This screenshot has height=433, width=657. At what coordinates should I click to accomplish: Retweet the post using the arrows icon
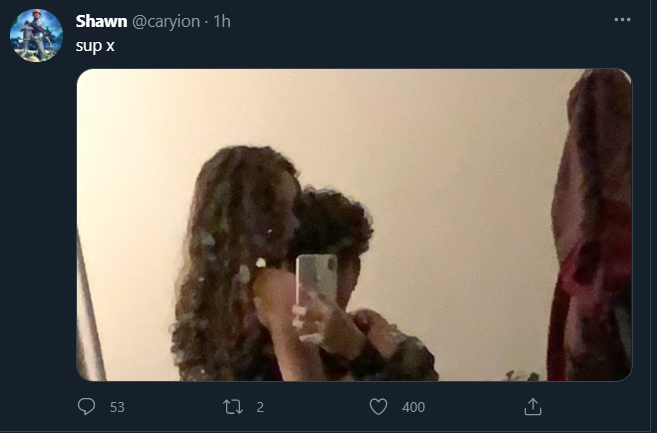click(232, 407)
